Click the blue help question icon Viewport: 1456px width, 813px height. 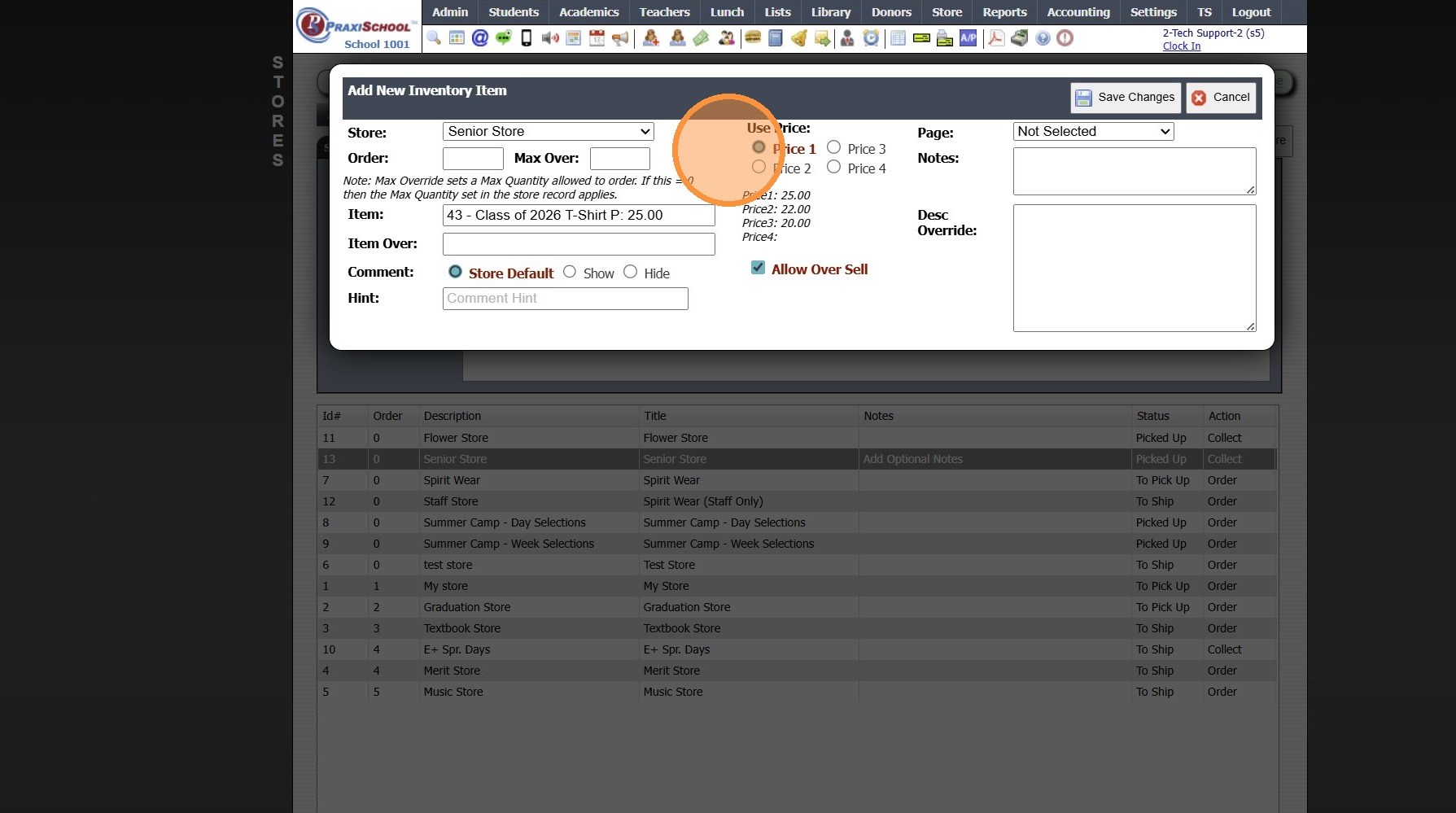(x=1043, y=38)
